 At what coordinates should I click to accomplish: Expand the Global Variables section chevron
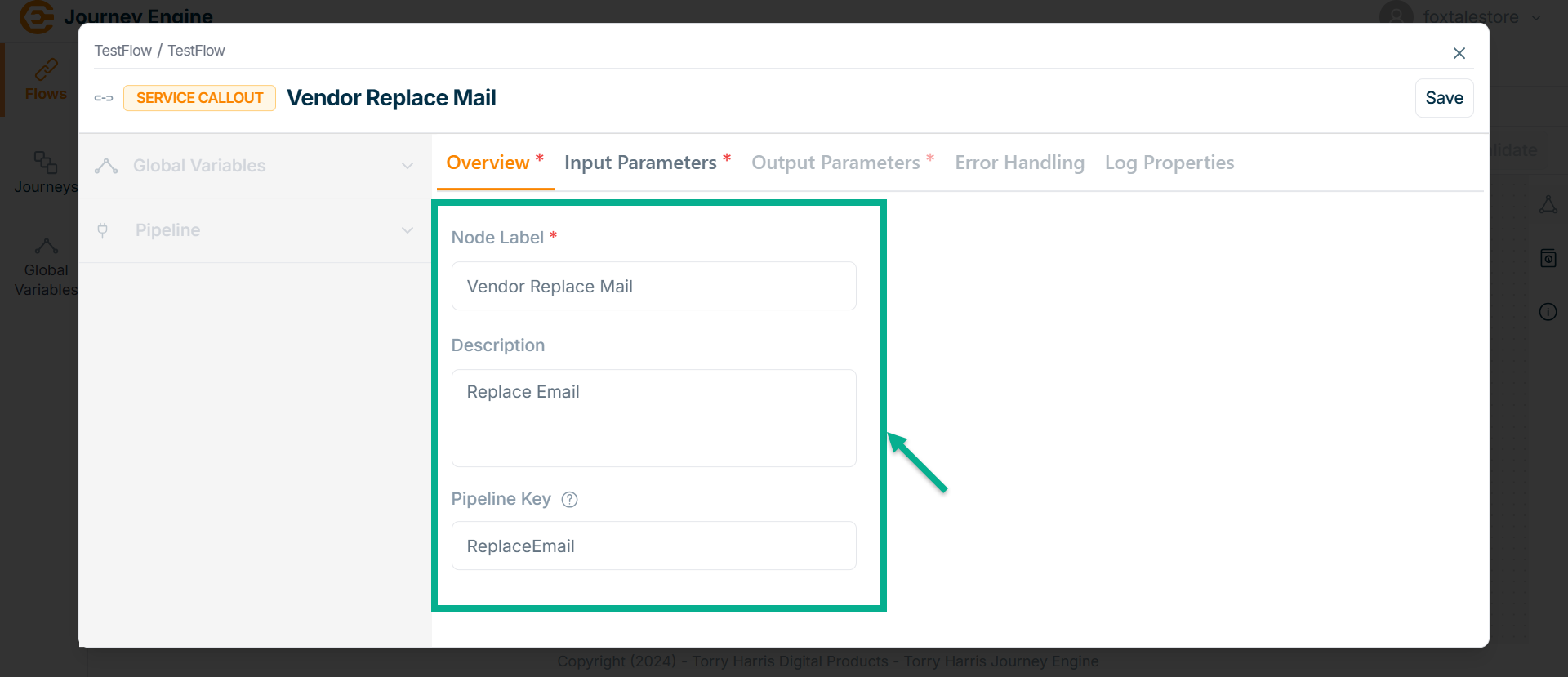(x=408, y=166)
